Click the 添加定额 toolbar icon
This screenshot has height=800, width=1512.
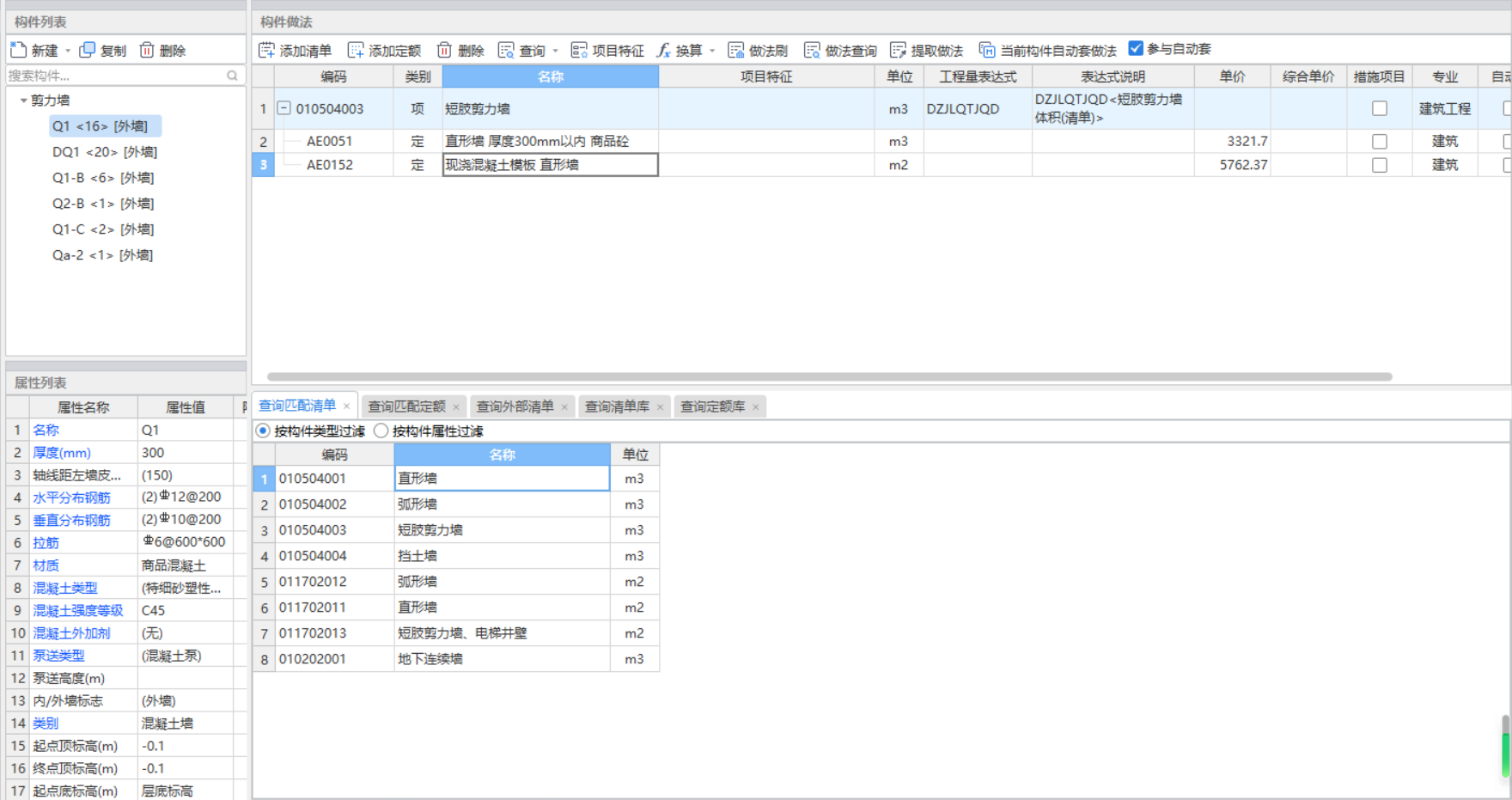coord(356,51)
